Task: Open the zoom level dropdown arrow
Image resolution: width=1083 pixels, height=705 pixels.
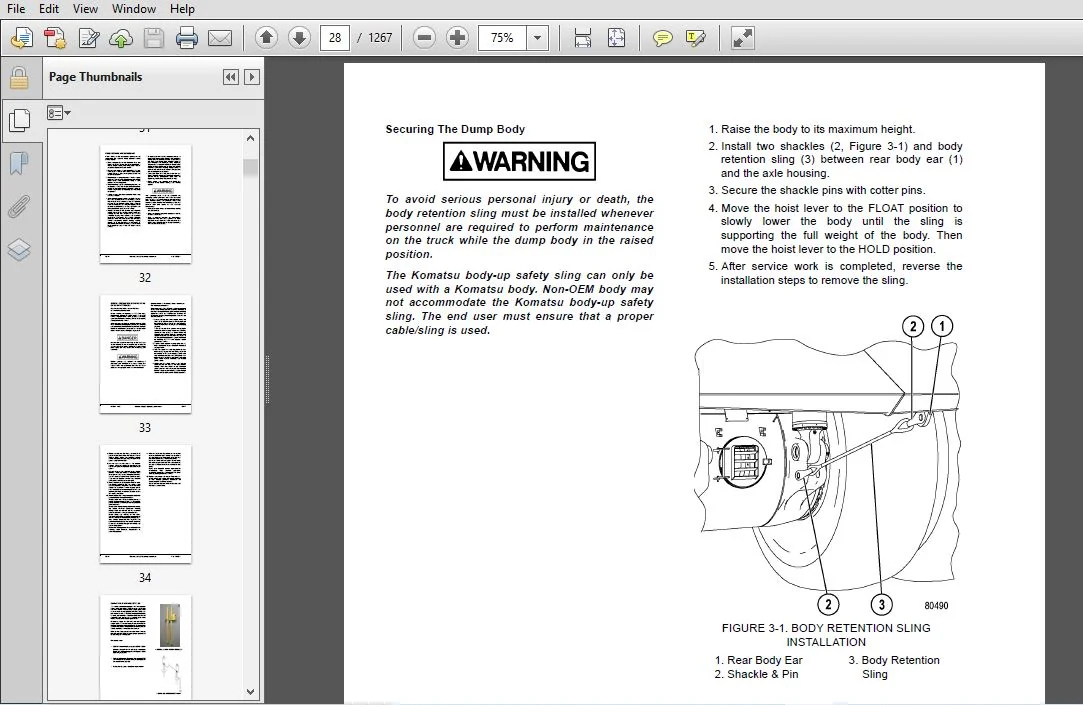Action: coord(537,38)
